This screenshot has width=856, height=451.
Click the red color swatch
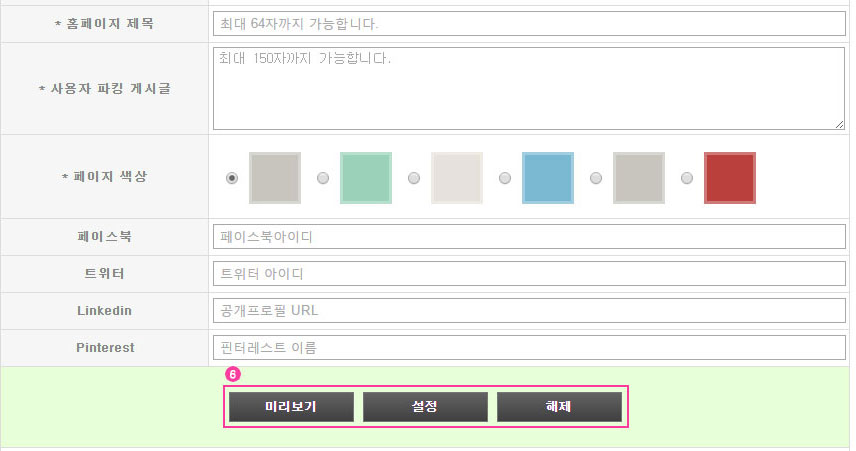click(730, 178)
